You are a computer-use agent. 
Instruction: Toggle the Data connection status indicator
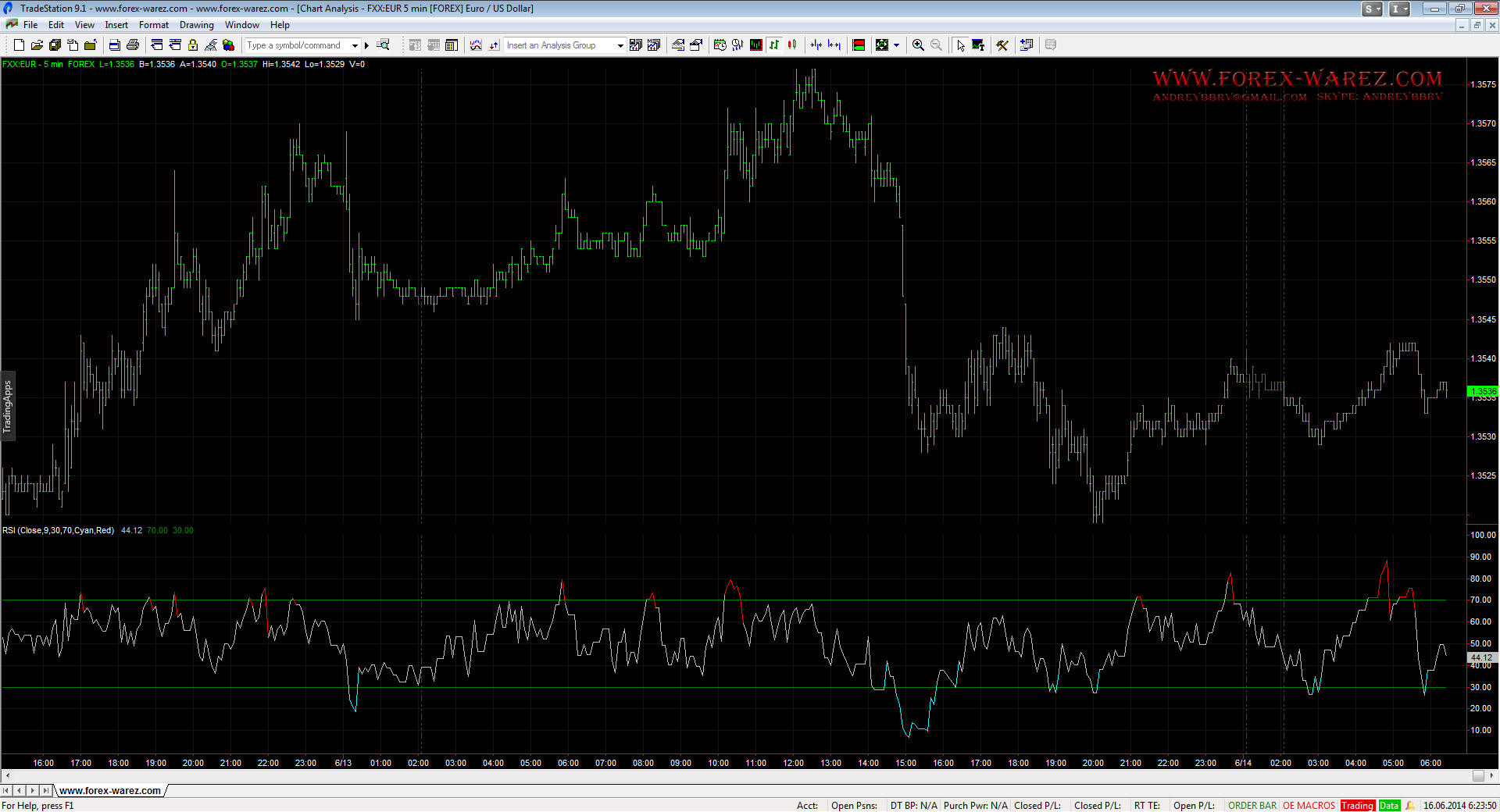(x=1389, y=806)
